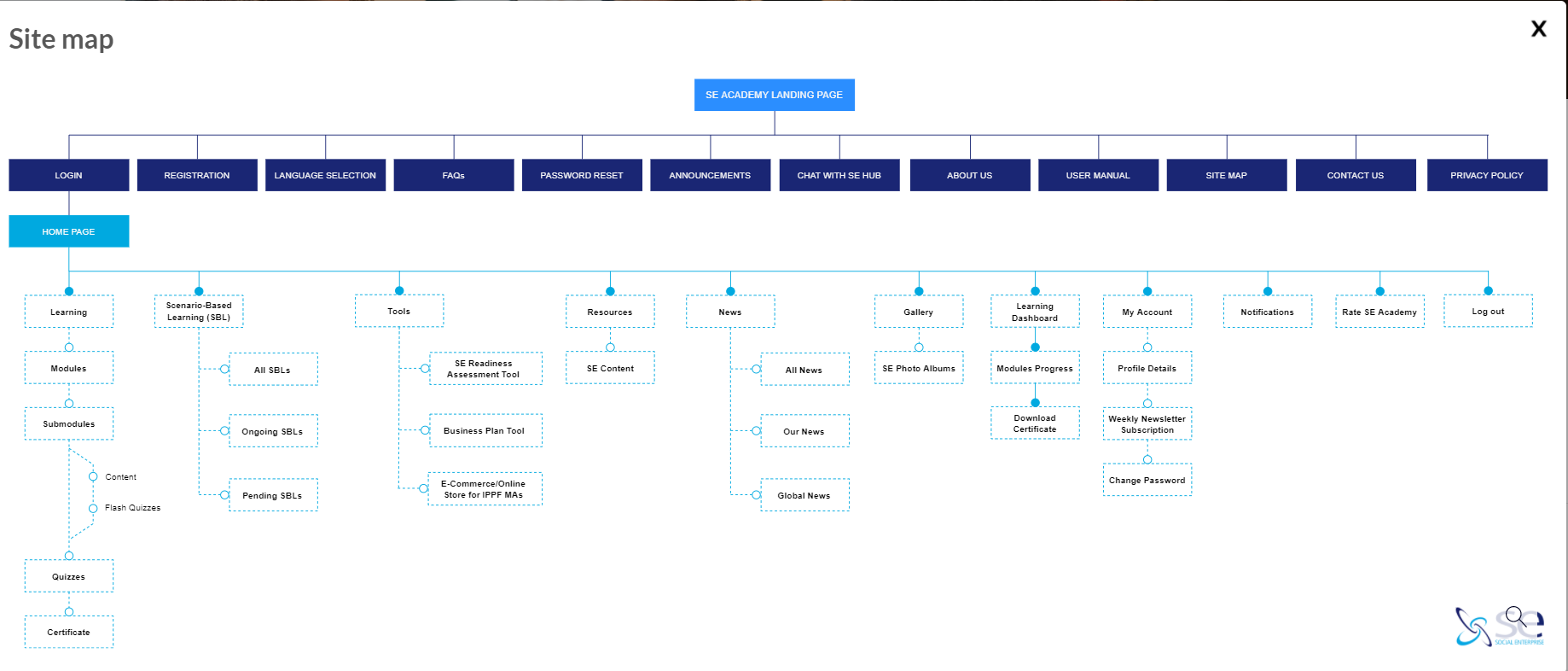The image size is (1568, 671).
Task: Click the Home Page node
Action: coord(69,231)
